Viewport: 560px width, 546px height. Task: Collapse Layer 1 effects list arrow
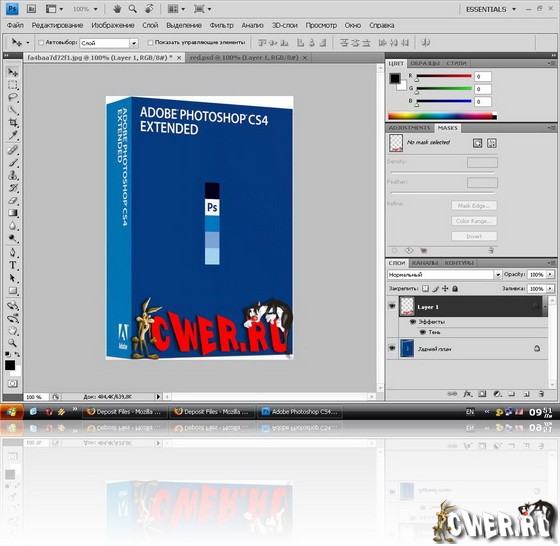click(x=545, y=306)
